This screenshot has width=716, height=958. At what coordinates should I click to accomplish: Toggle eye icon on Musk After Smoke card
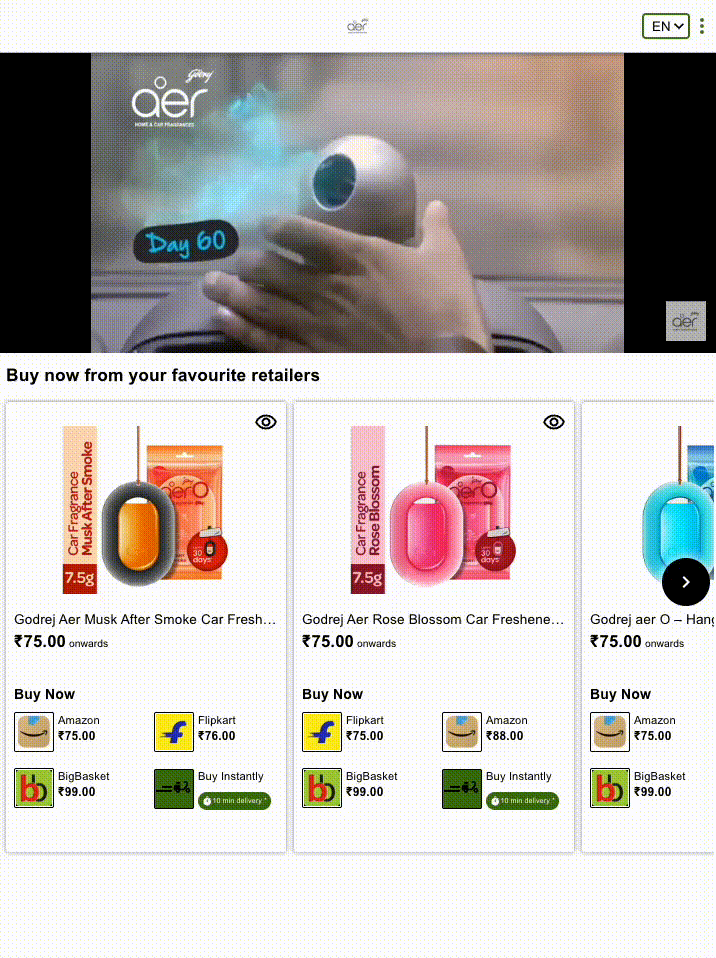tap(266, 422)
